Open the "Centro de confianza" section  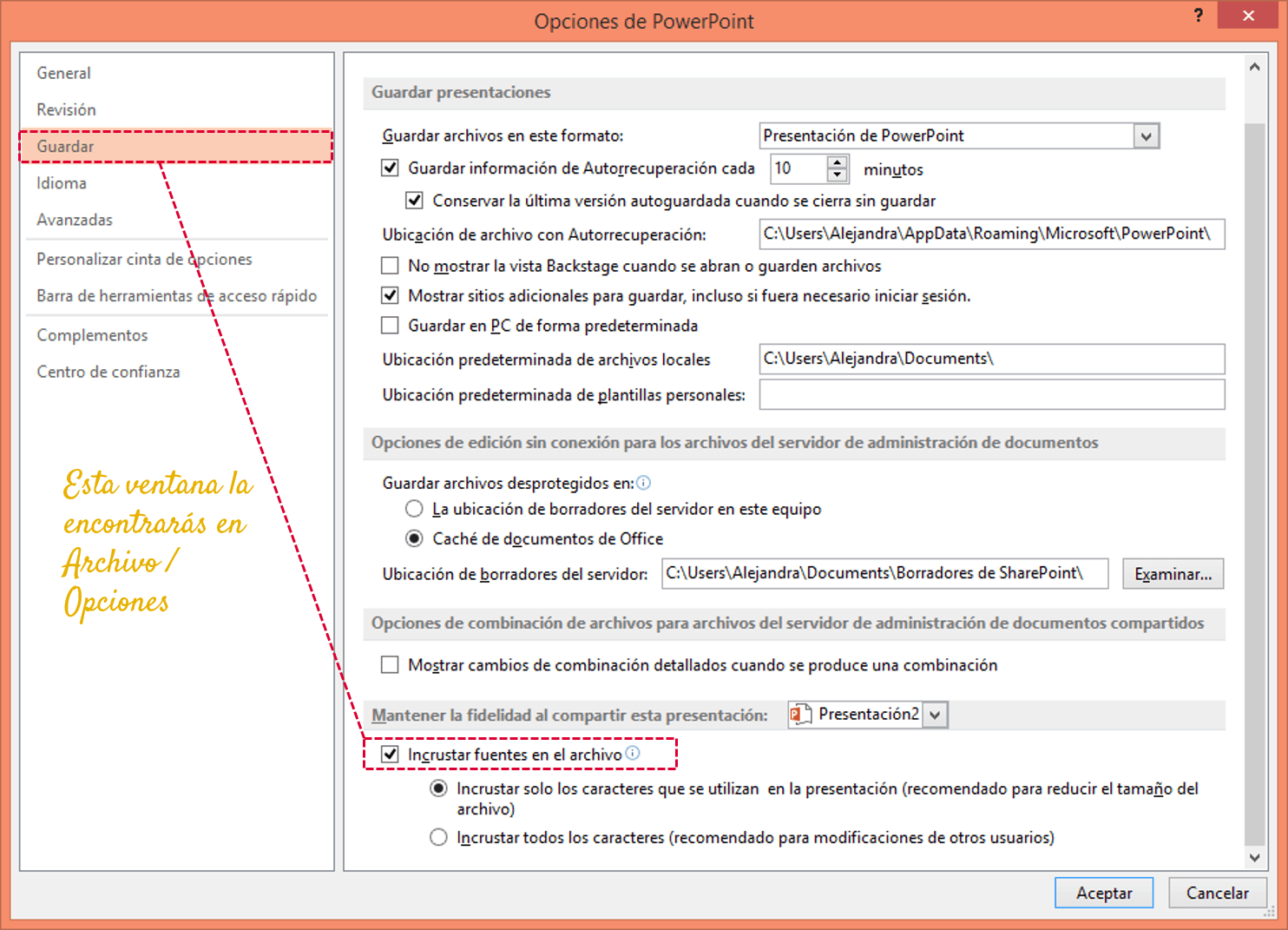(x=108, y=371)
